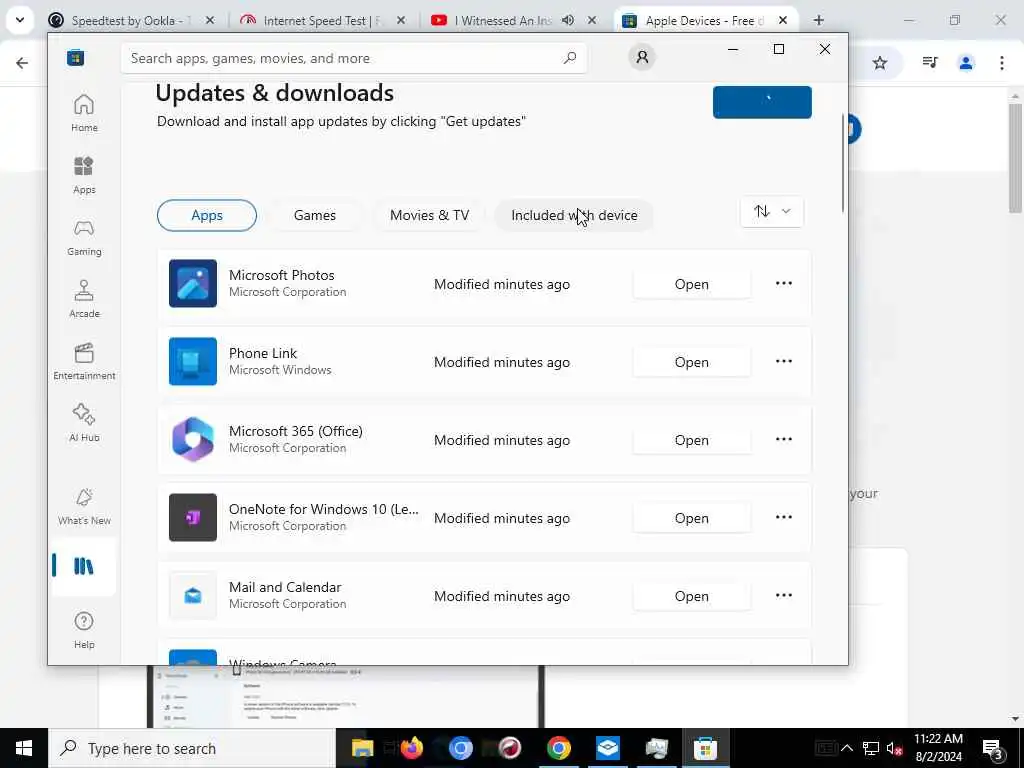Open more options for Phone Link
The height and width of the screenshot is (768, 1024).
click(784, 361)
